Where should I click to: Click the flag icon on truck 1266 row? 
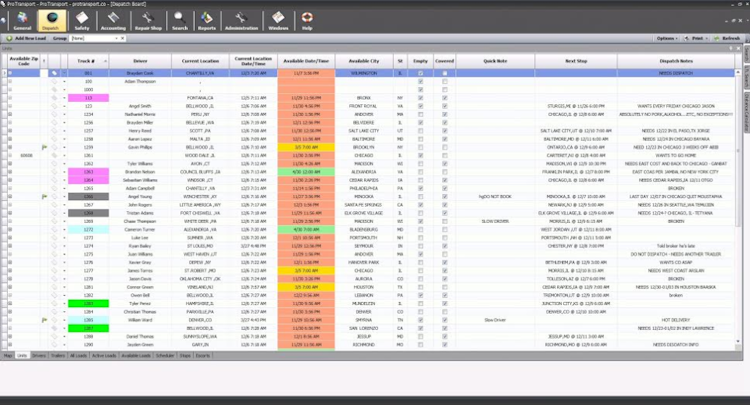[44, 197]
